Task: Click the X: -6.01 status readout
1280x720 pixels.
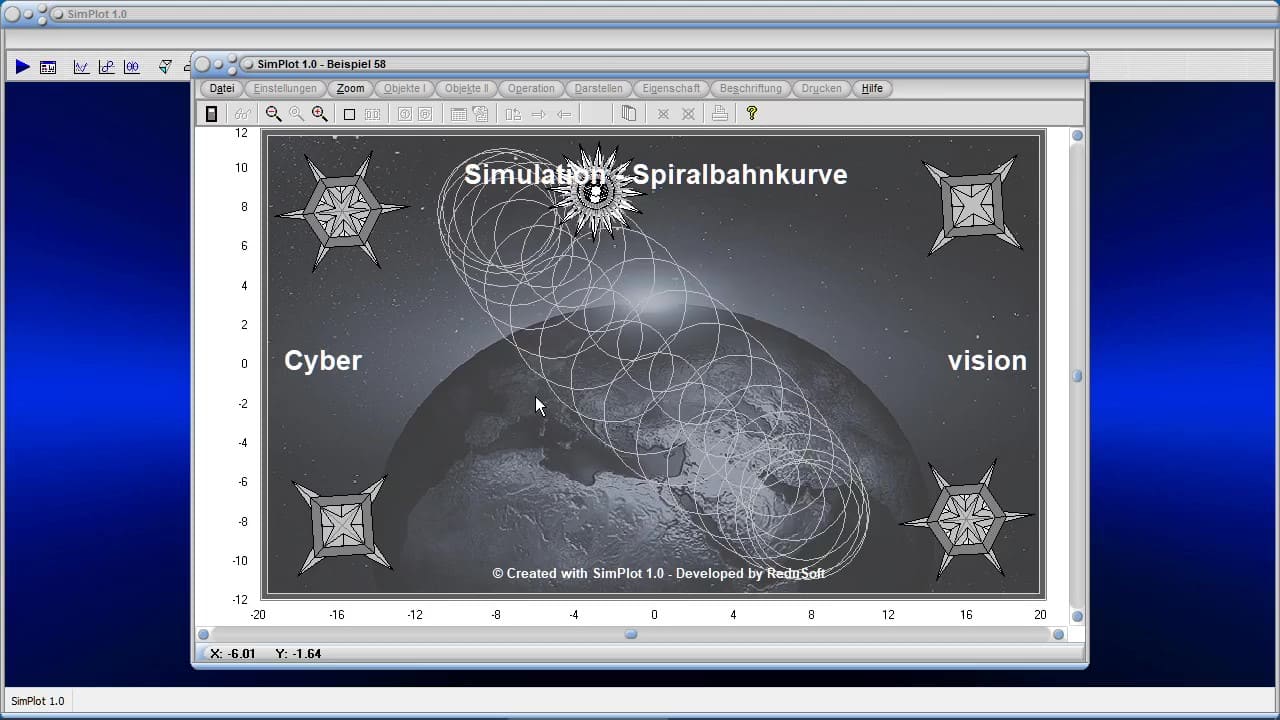Action: coord(233,654)
